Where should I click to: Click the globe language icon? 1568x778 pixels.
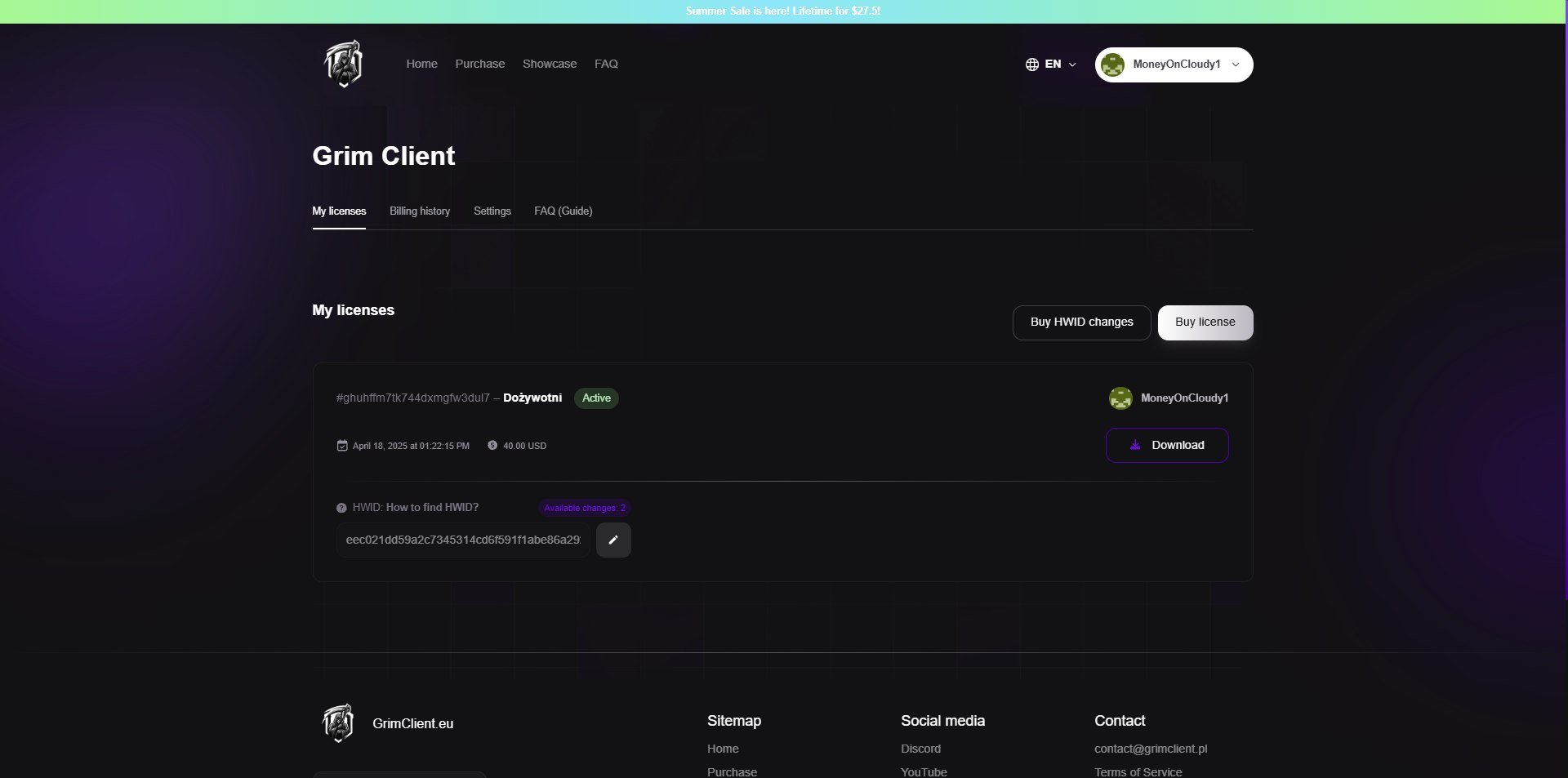point(1032,64)
